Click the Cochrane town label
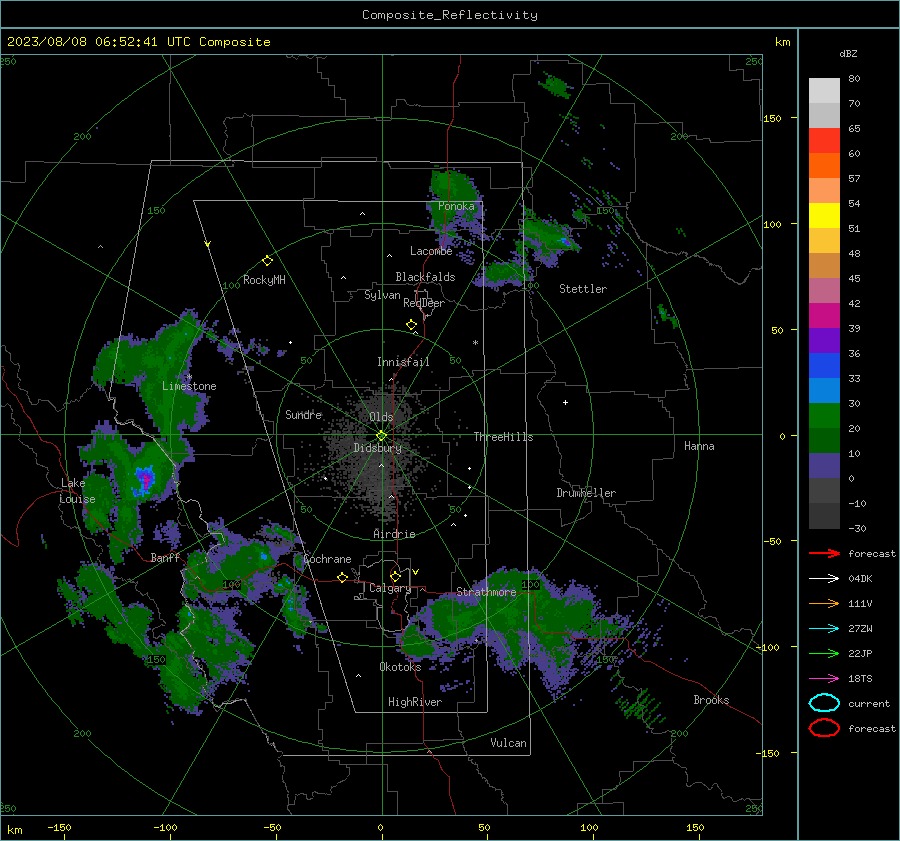The height and width of the screenshot is (841, 900). pyautogui.click(x=327, y=559)
